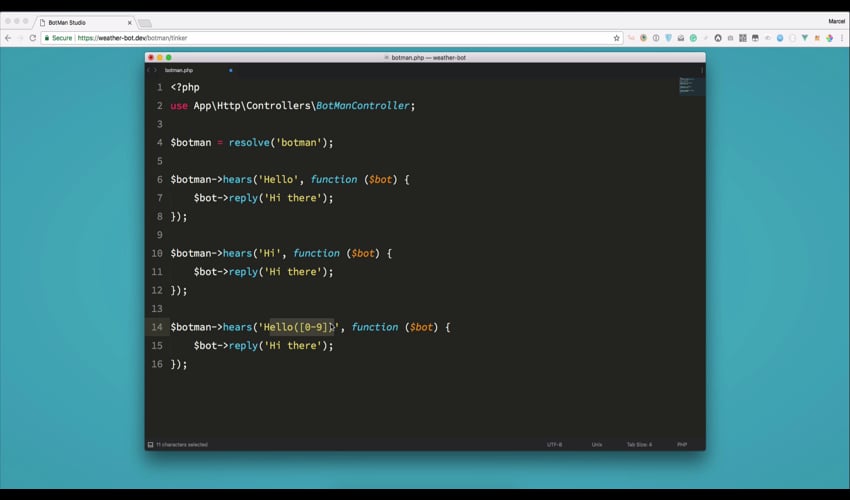Bookmark the page with the star icon

(616, 38)
